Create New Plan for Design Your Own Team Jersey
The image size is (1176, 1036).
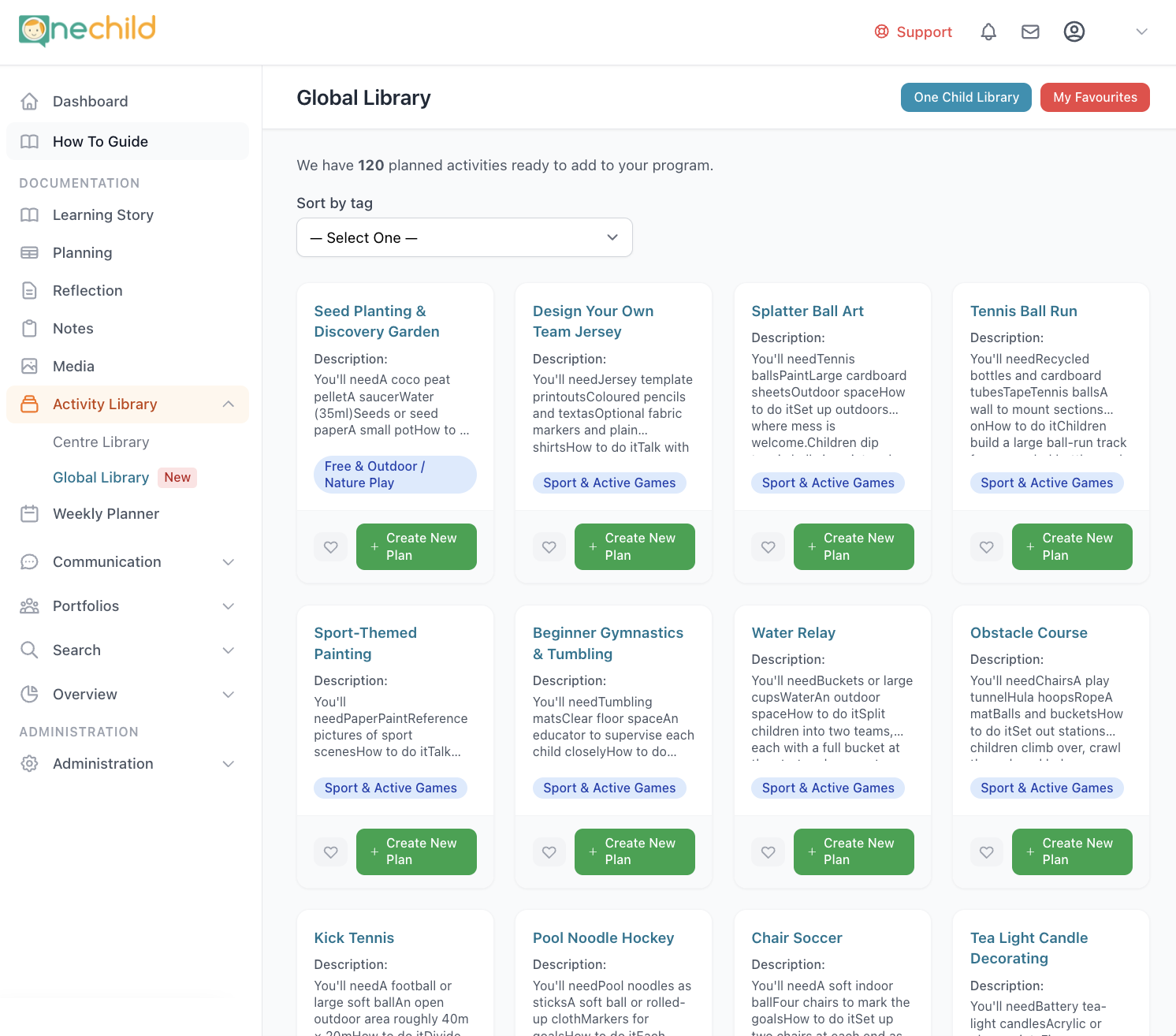(635, 546)
